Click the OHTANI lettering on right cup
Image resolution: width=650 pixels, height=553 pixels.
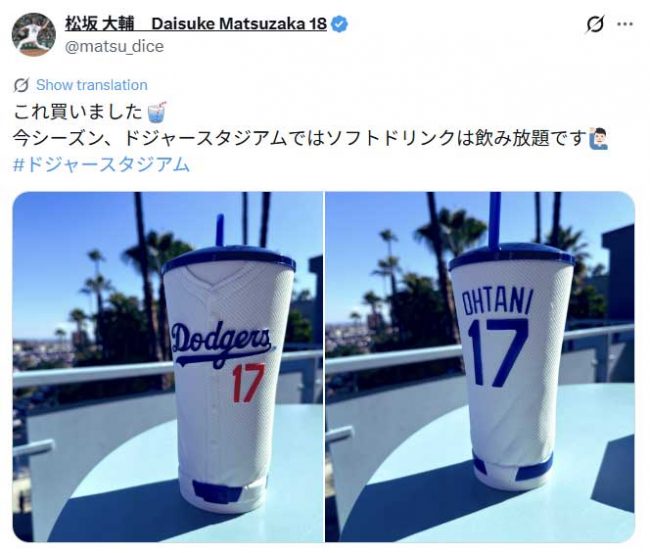(497, 301)
